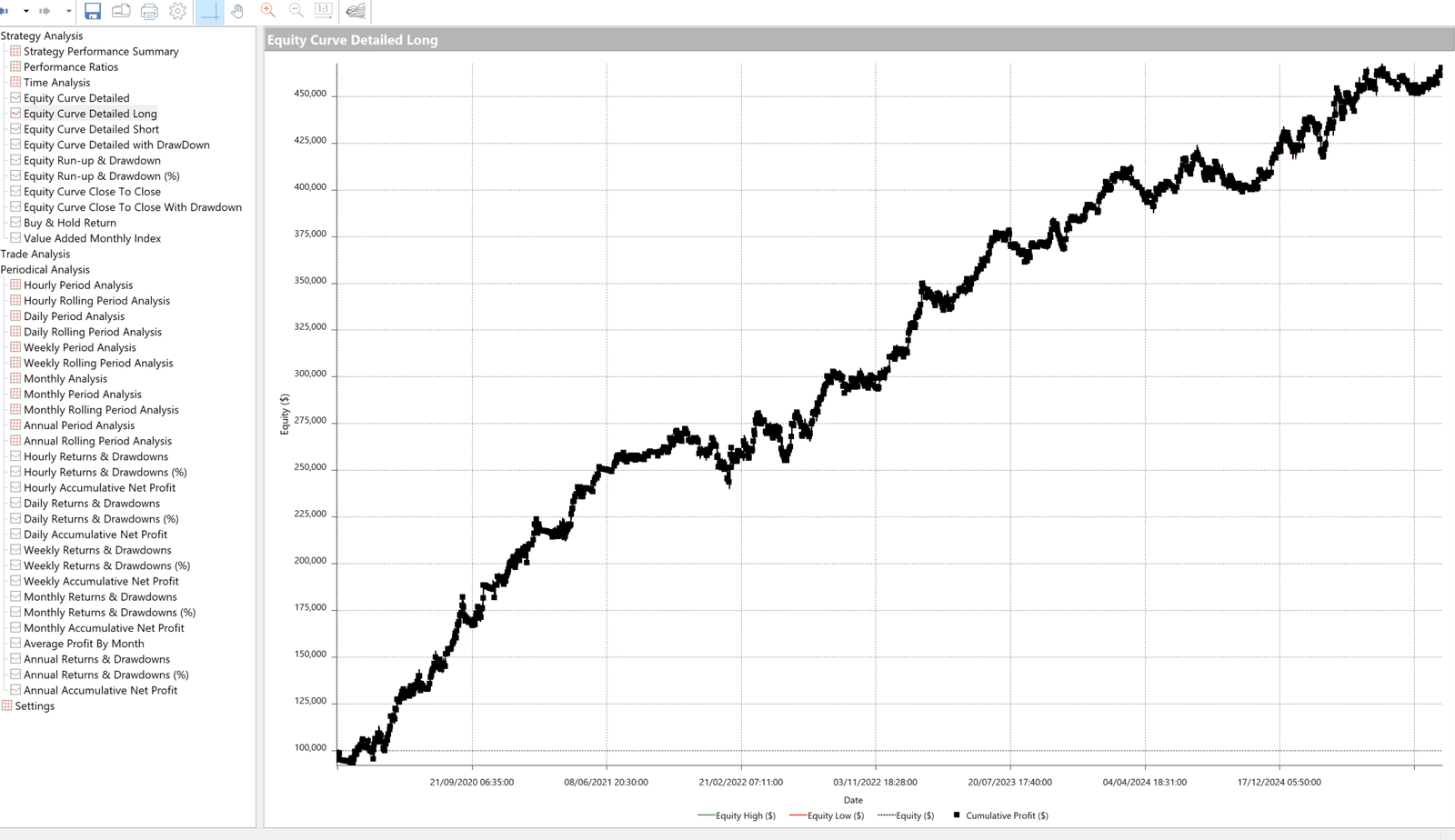Expand the Trade Analysis section
Screen dimensions: 1455x840
click(35, 254)
